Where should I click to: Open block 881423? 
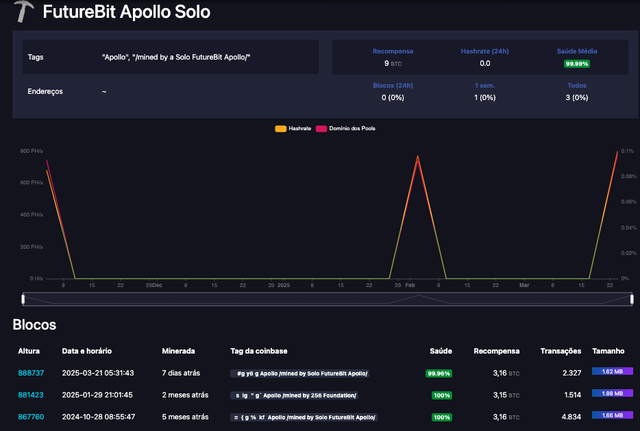pyautogui.click(x=31, y=395)
